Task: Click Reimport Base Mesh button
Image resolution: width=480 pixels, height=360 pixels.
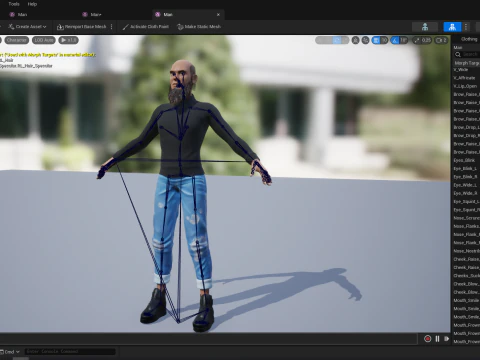Action: point(82,27)
